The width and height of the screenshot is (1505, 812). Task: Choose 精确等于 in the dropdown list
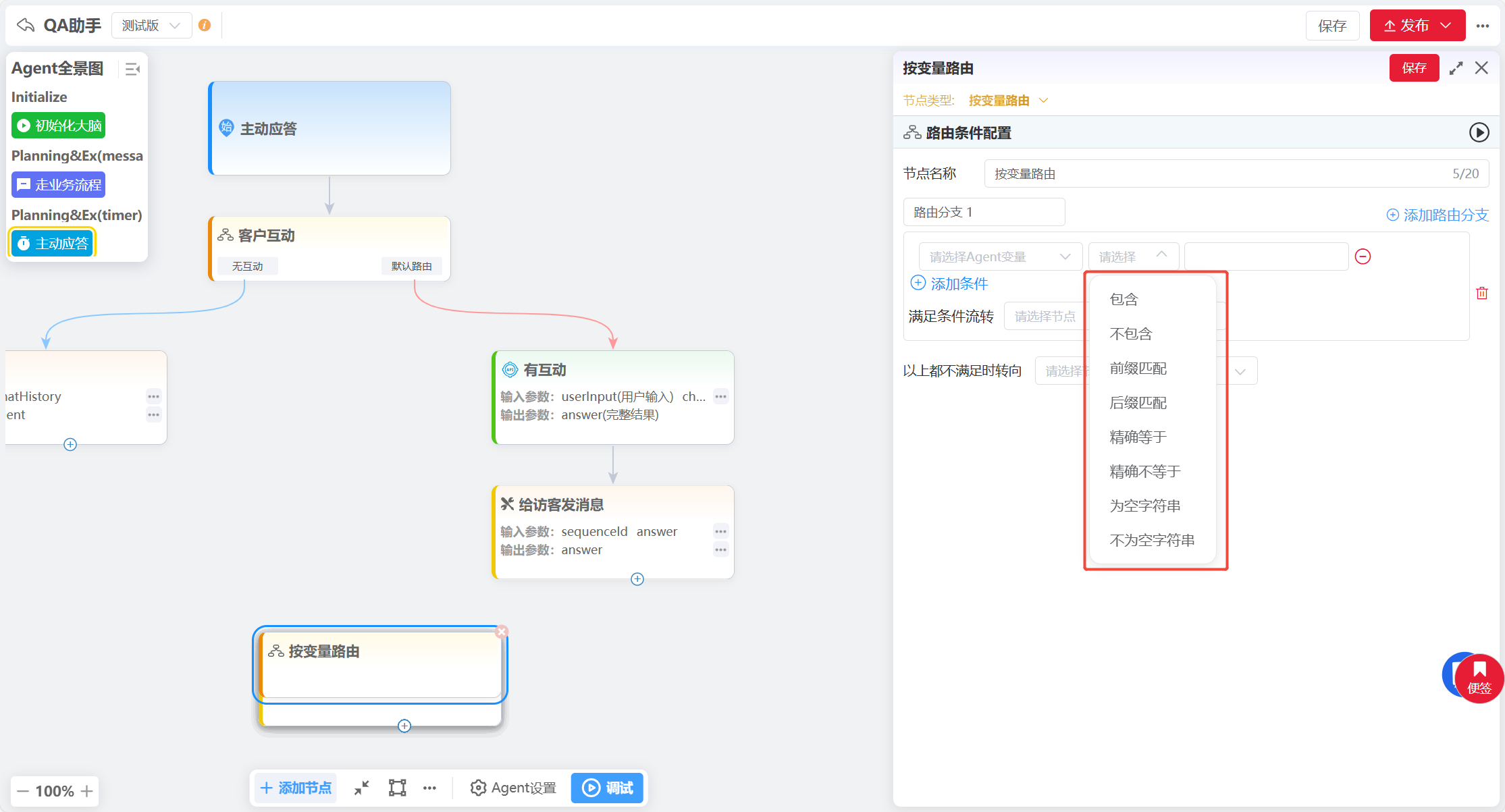tap(1138, 437)
